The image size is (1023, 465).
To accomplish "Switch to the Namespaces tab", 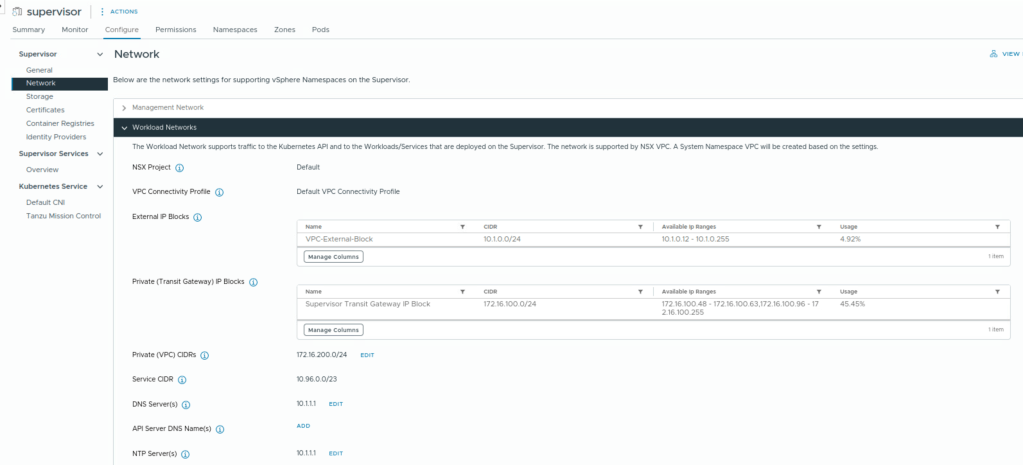I will (x=234, y=30).
